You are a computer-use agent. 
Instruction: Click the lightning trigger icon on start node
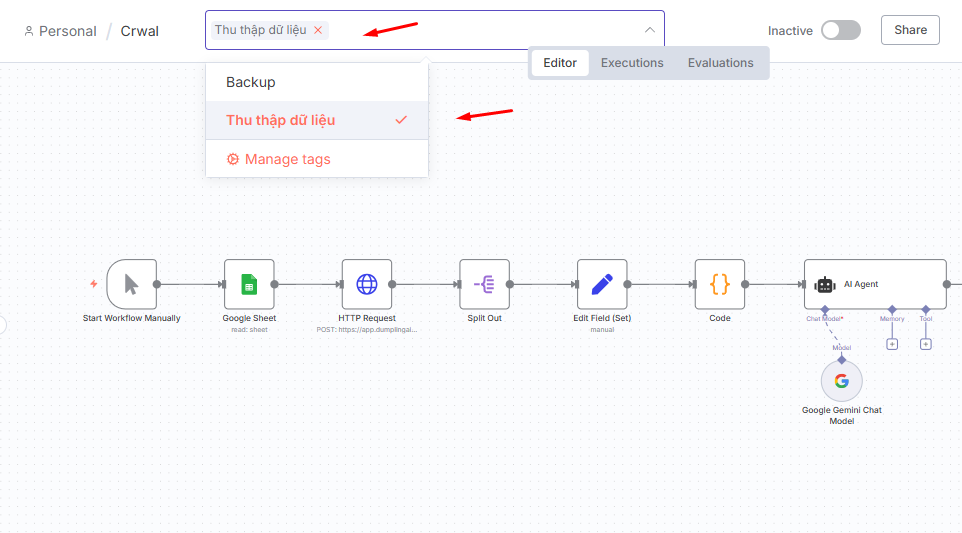(x=94, y=283)
